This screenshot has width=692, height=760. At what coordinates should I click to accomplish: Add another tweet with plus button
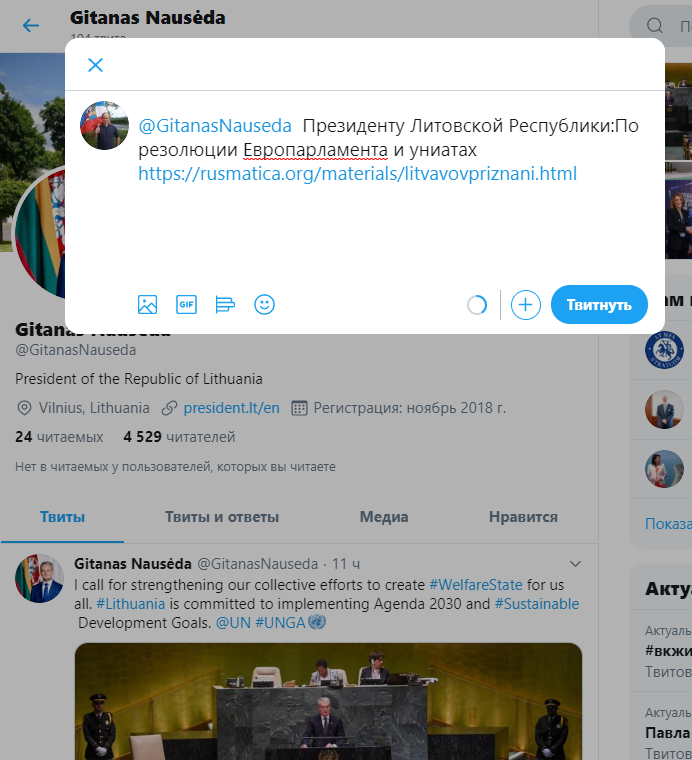pos(526,305)
